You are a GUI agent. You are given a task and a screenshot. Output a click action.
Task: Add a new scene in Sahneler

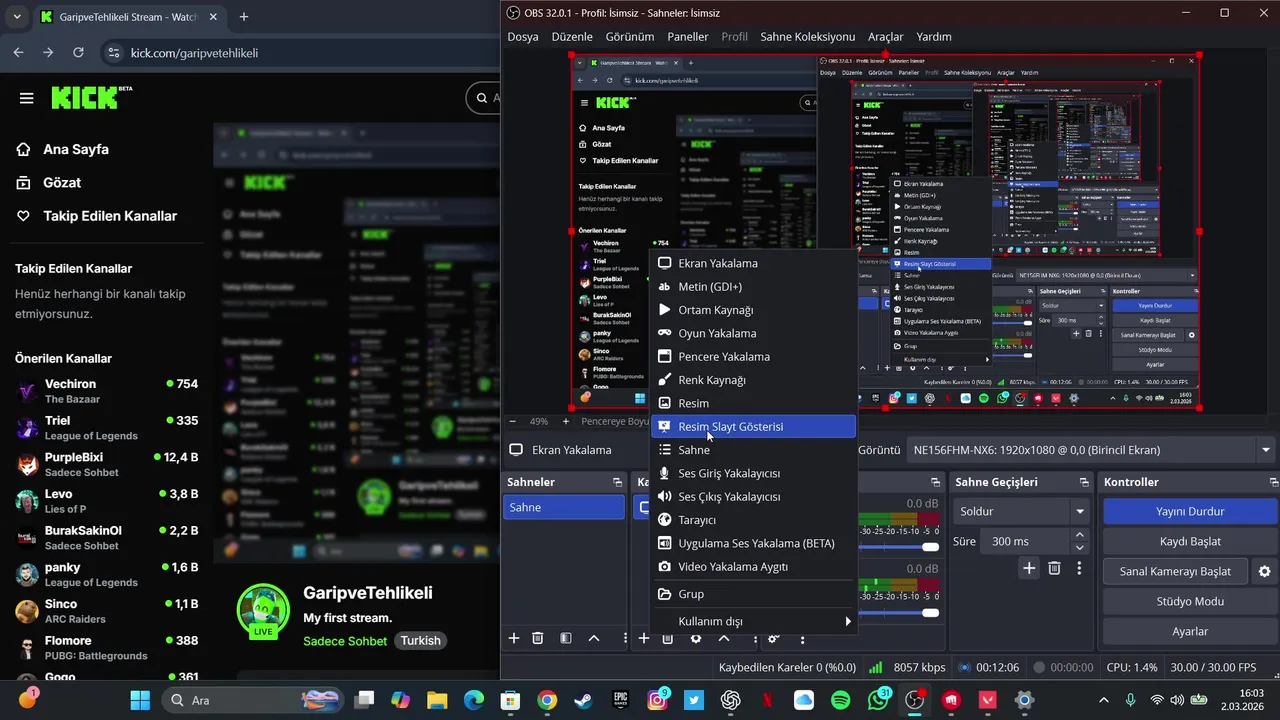[514, 638]
